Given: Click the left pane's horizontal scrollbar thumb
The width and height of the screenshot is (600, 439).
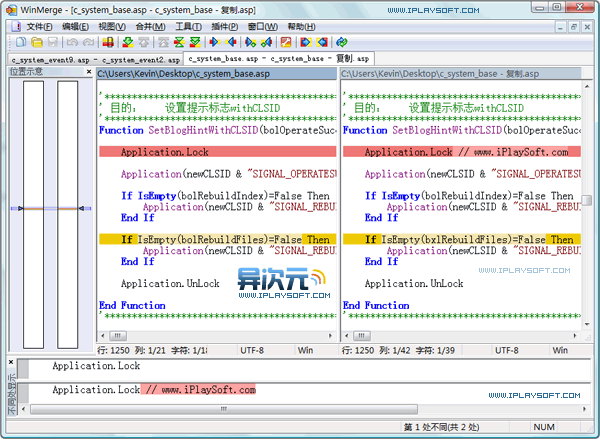Looking at the screenshot, I should pos(118,336).
